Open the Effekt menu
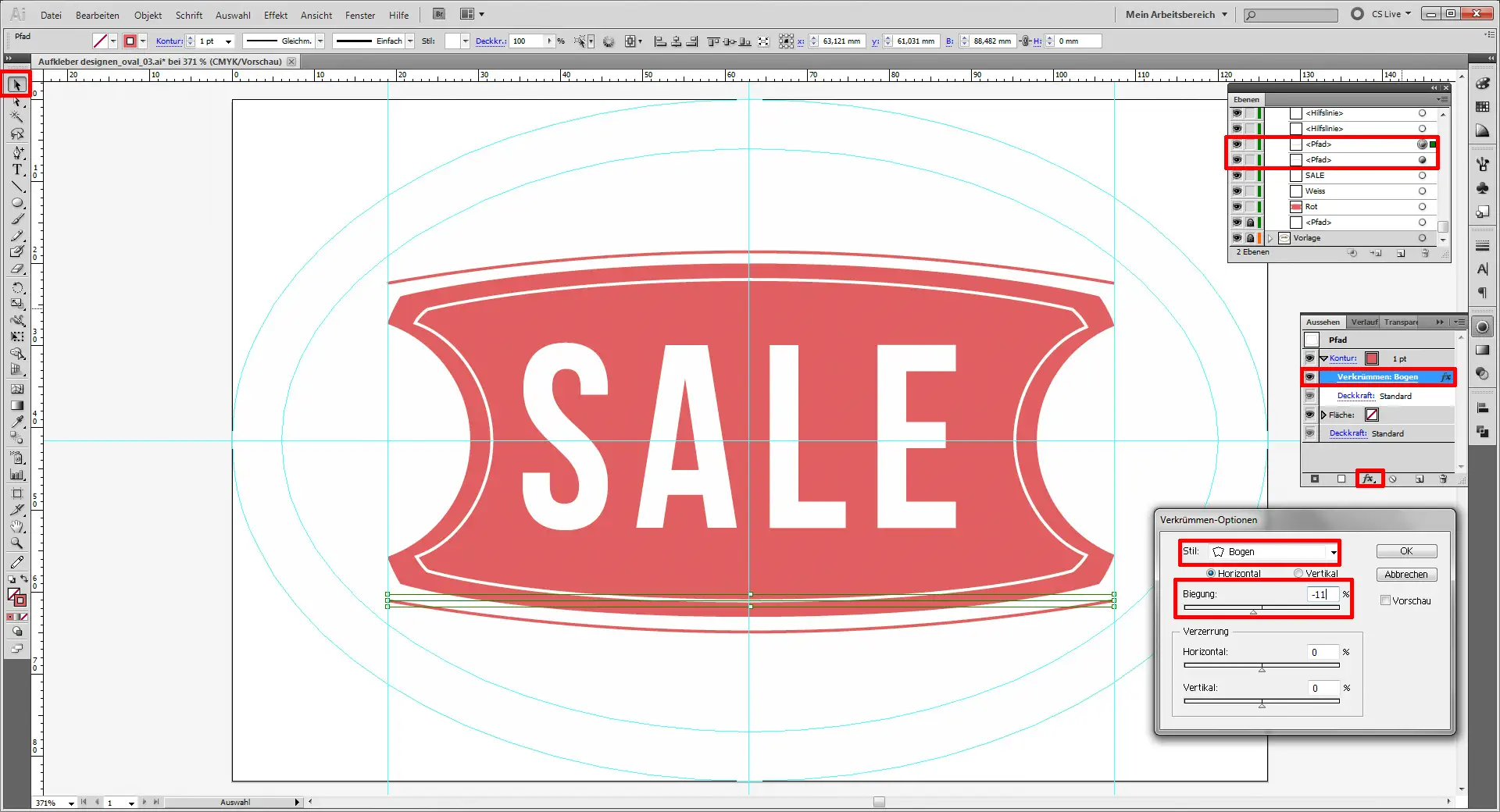The width and height of the screenshot is (1500, 812). pos(275,15)
